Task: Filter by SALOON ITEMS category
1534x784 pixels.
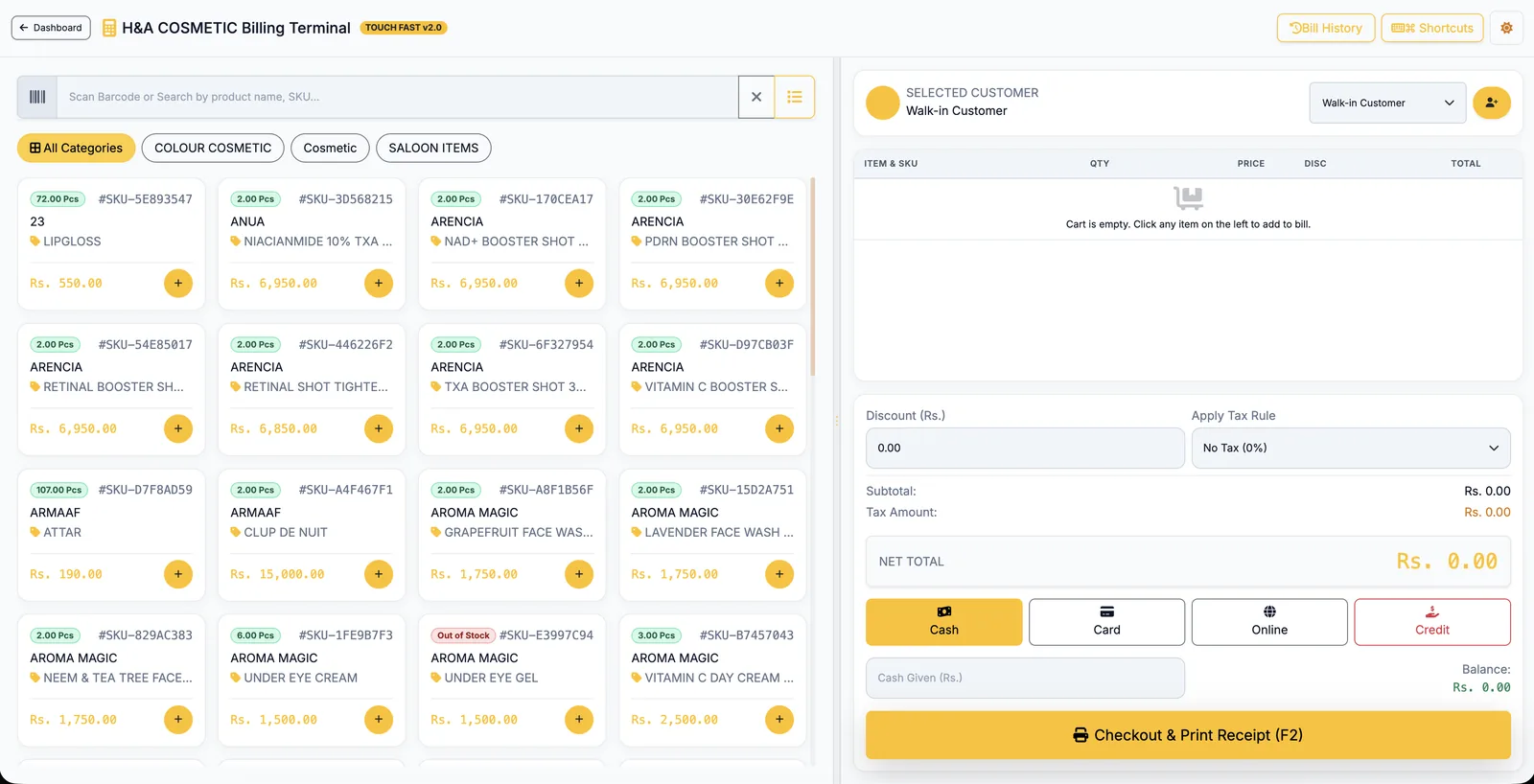Action: pyautogui.click(x=433, y=148)
